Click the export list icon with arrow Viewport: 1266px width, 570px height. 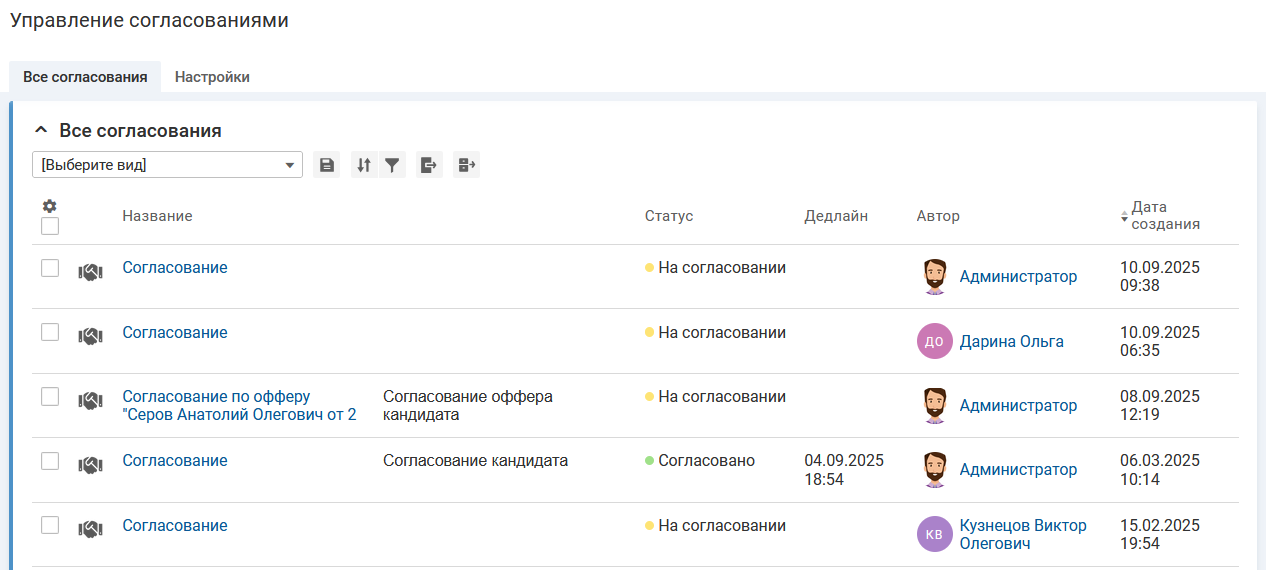(429, 165)
